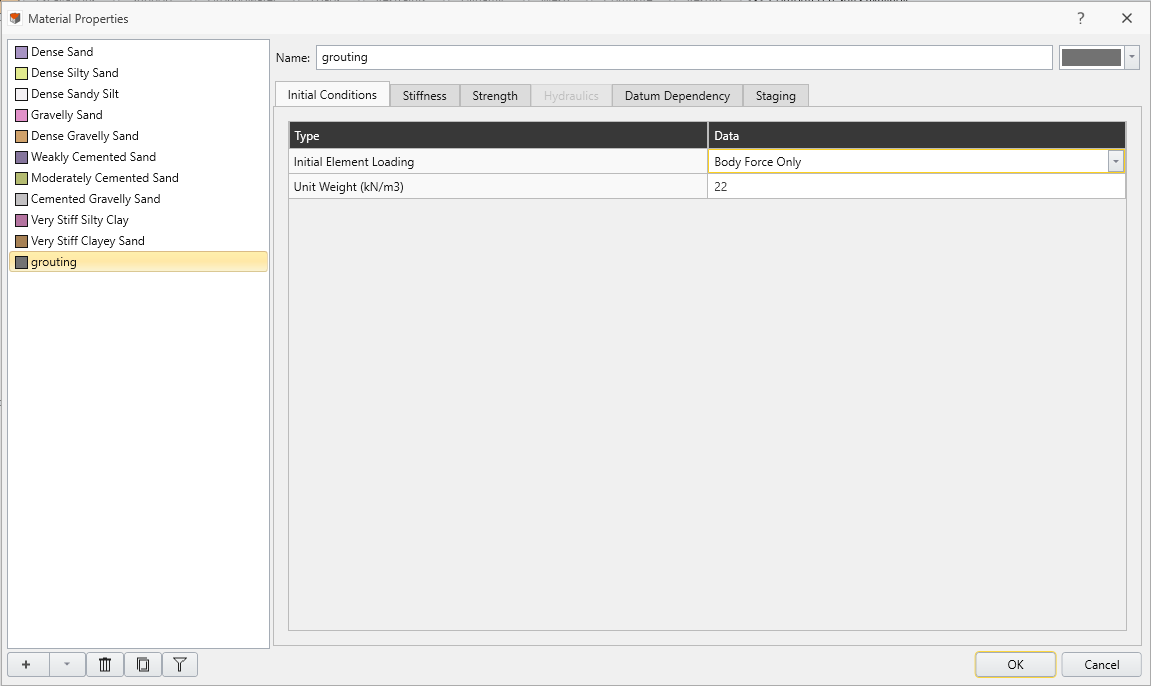Screen dimensions: 1151x686
Task: Open dialog help via the question mark icon
Action: click(1081, 18)
